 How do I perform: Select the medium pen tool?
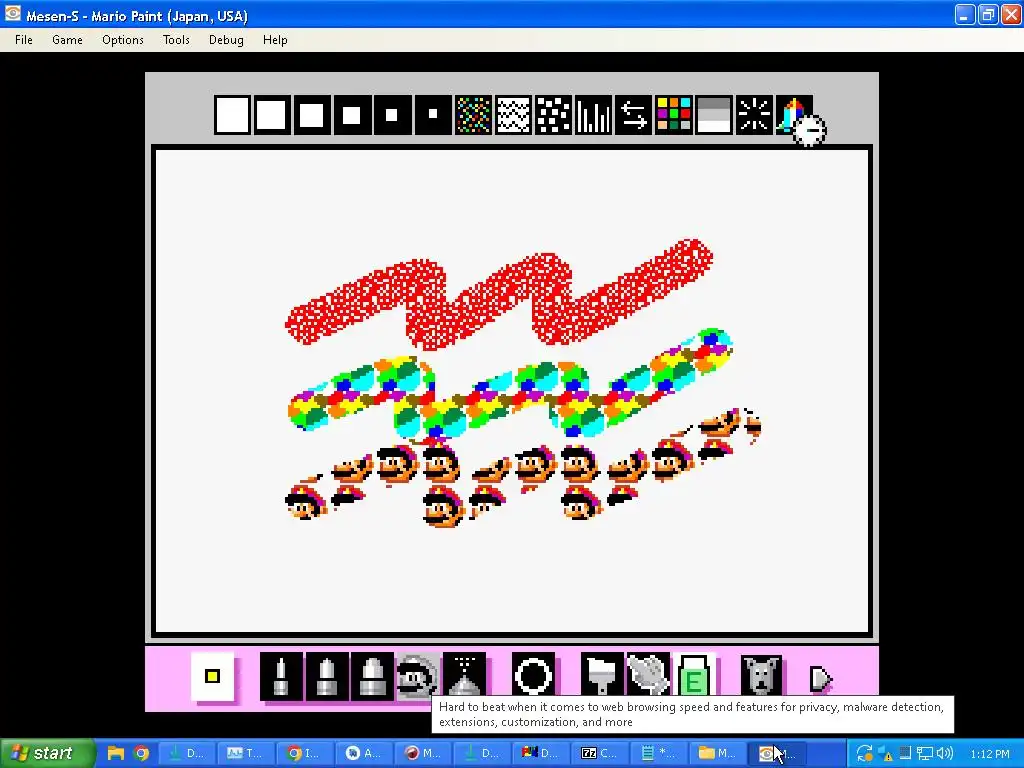327,677
